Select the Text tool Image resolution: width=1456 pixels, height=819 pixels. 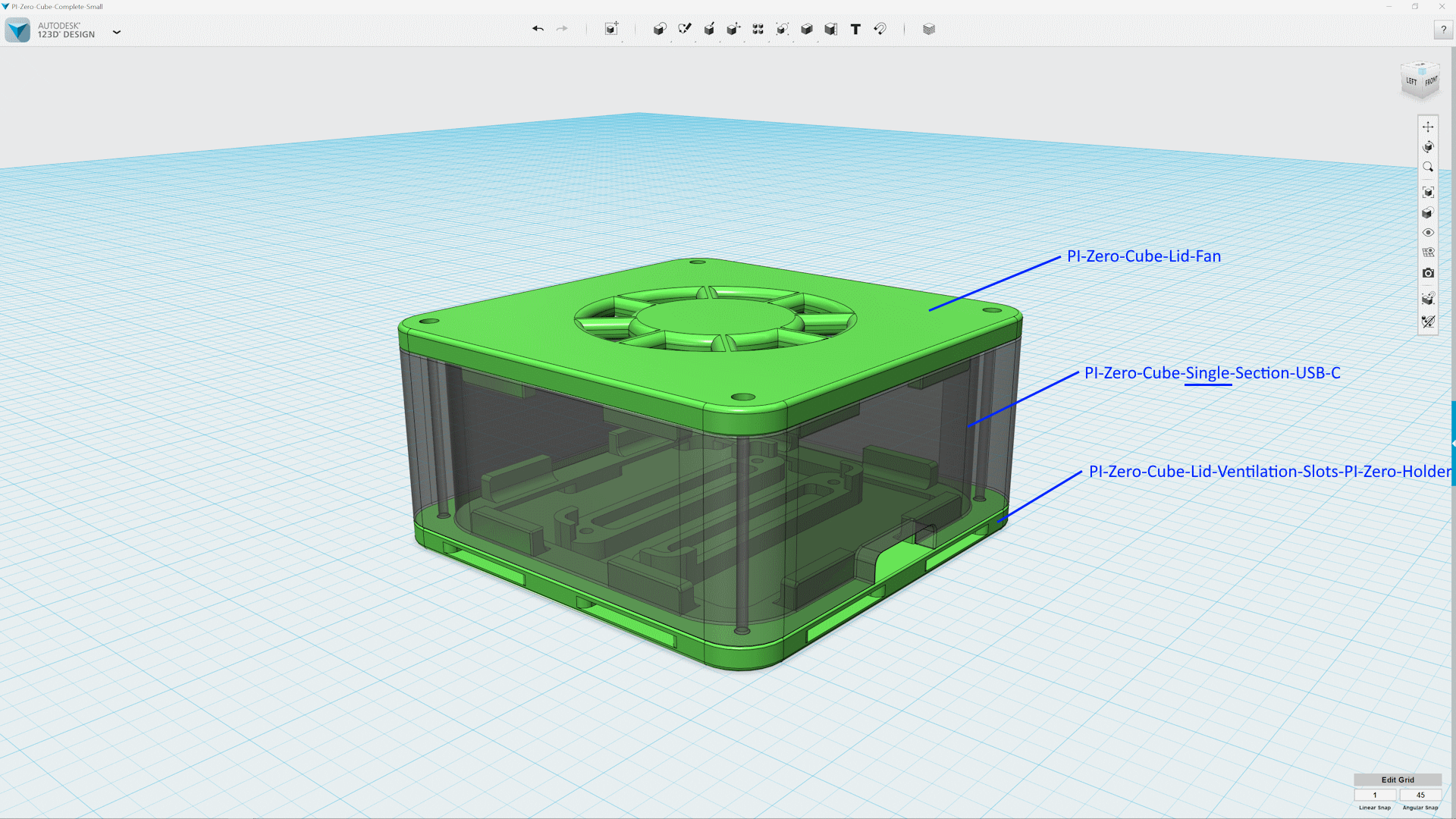[x=855, y=29]
